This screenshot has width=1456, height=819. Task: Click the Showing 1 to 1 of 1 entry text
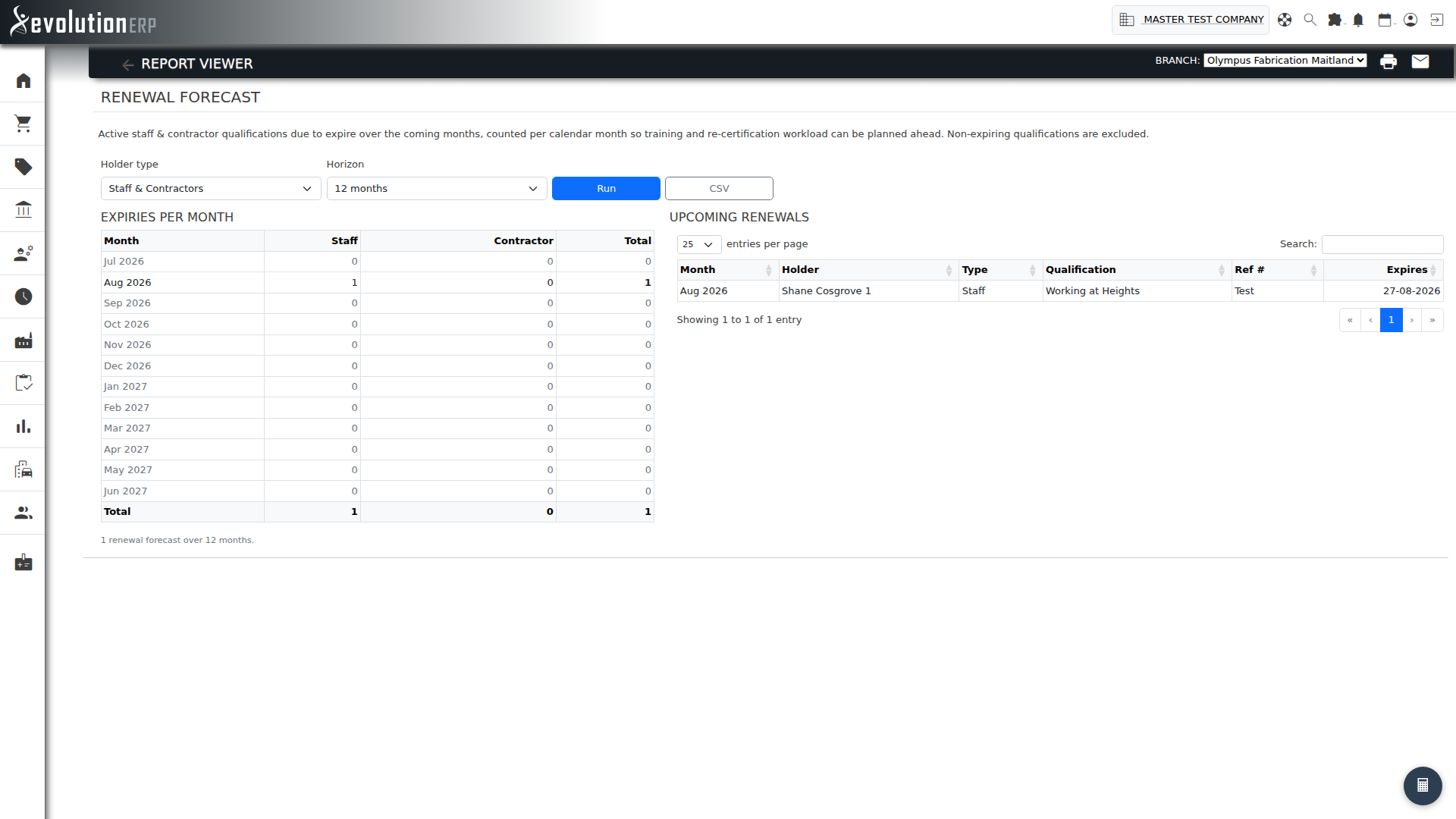click(739, 320)
